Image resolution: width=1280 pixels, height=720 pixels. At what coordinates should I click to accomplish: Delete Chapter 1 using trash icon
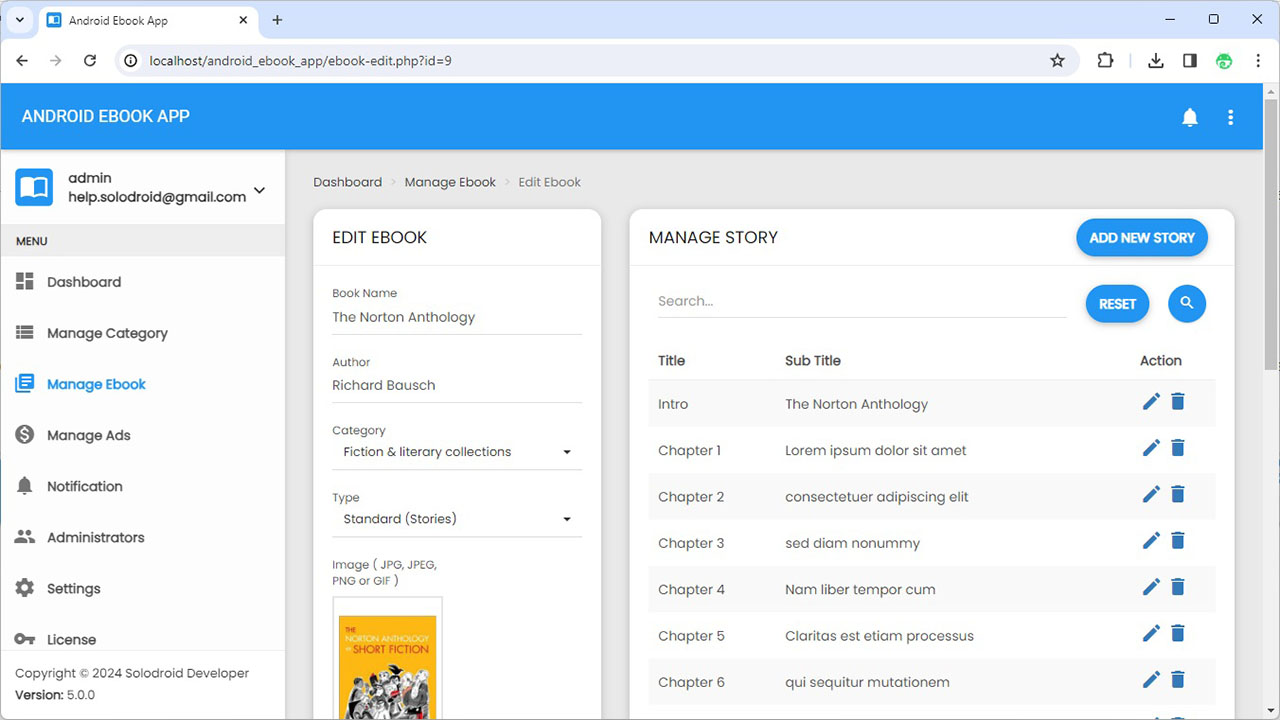[1178, 447]
